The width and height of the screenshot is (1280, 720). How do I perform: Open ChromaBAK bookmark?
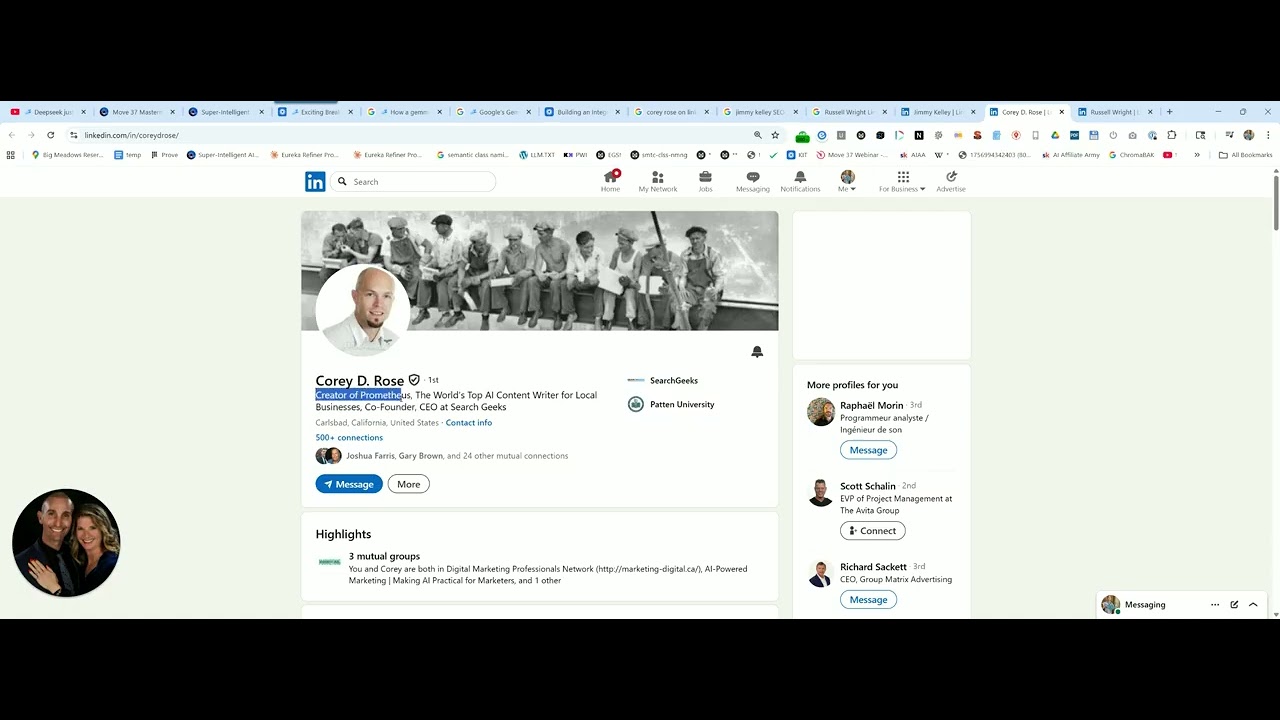pyautogui.click(x=1132, y=155)
